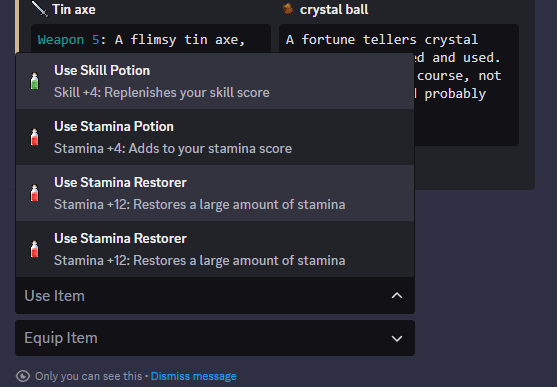Select the bottom Use Stamina Restorer entry
The width and height of the screenshot is (557, 387).
(x=215, y=249)
